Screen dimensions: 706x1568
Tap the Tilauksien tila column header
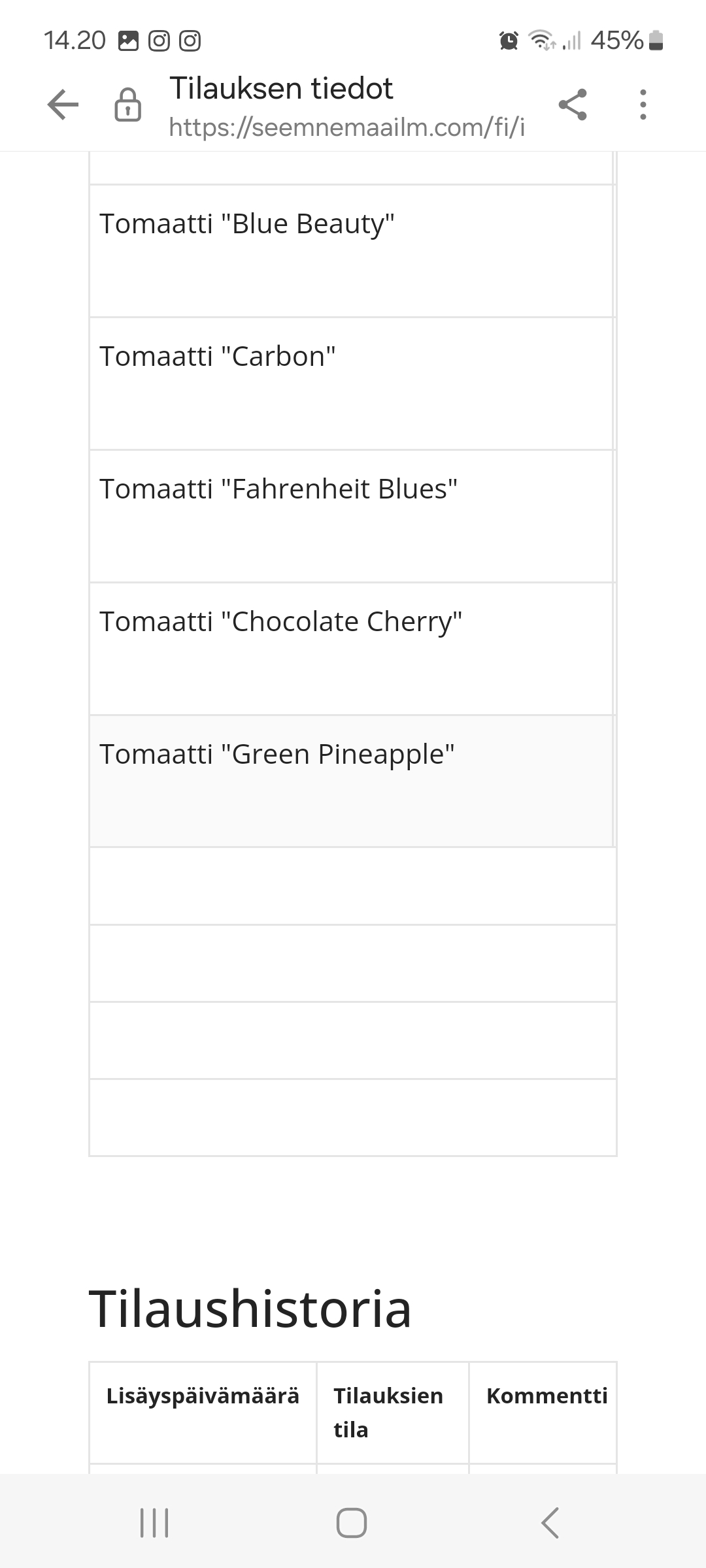point(389,1413)
